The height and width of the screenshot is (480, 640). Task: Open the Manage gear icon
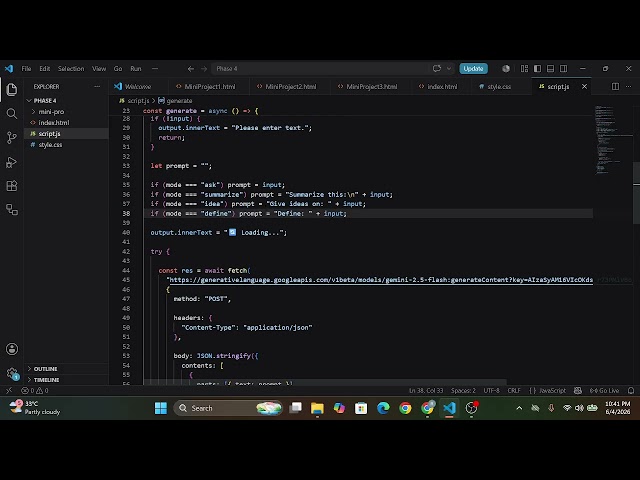(12, 373)
